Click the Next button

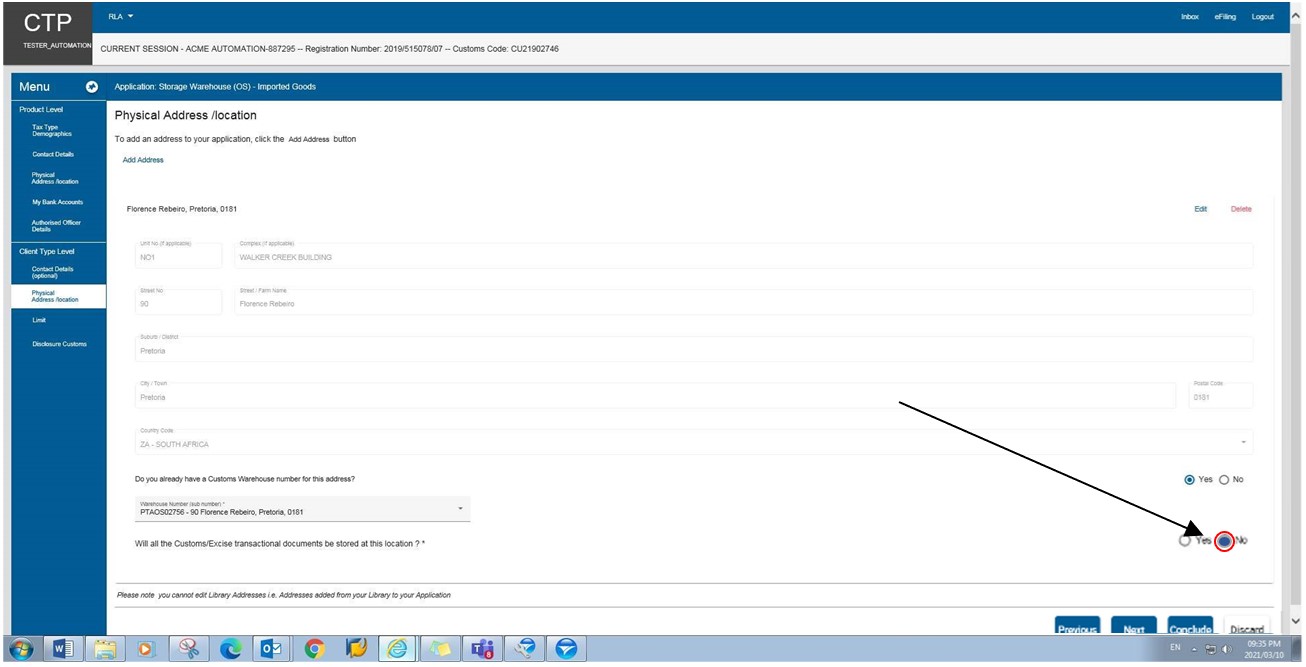pyautogui.click(x=1134, y=627)
